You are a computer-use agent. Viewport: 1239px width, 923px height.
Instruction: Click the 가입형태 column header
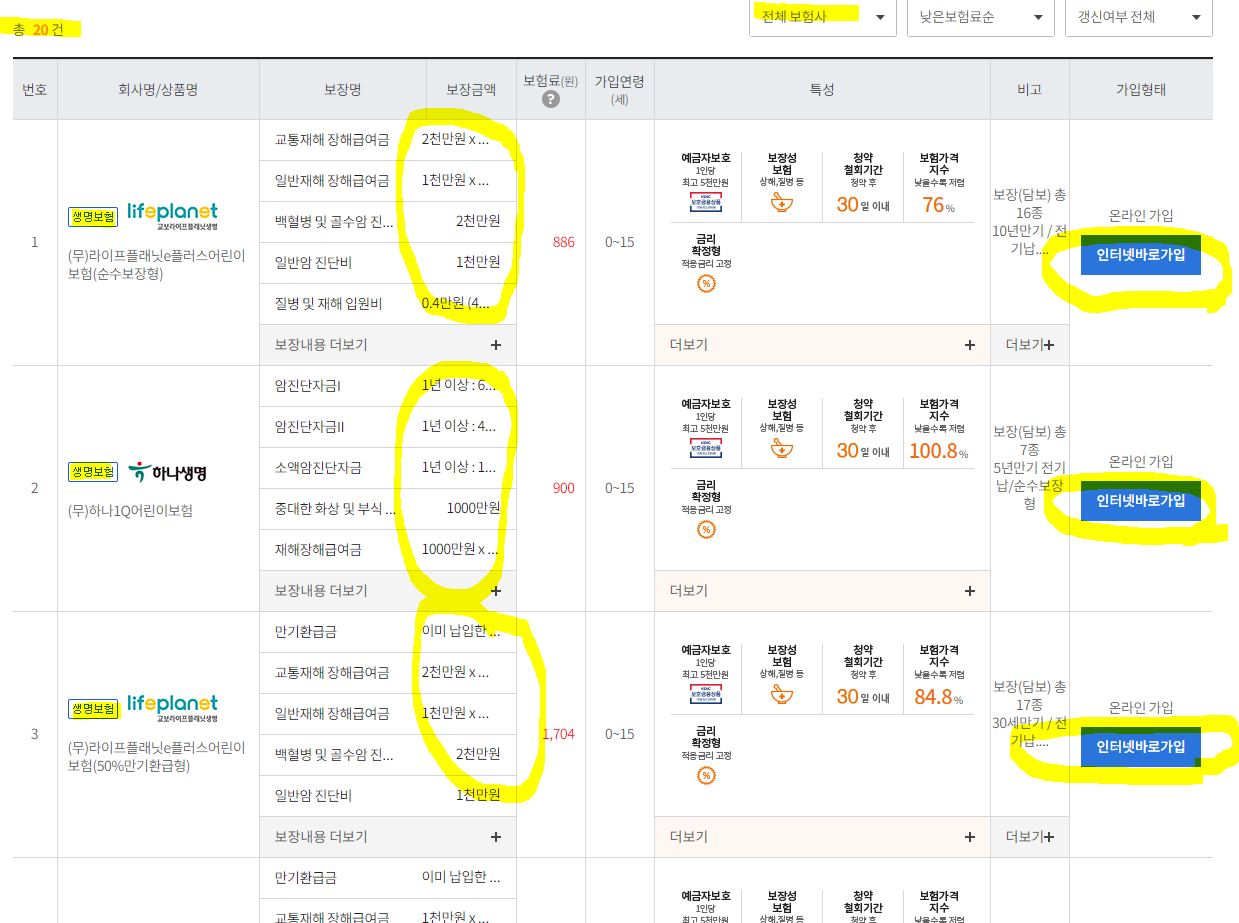point(1141,89)
